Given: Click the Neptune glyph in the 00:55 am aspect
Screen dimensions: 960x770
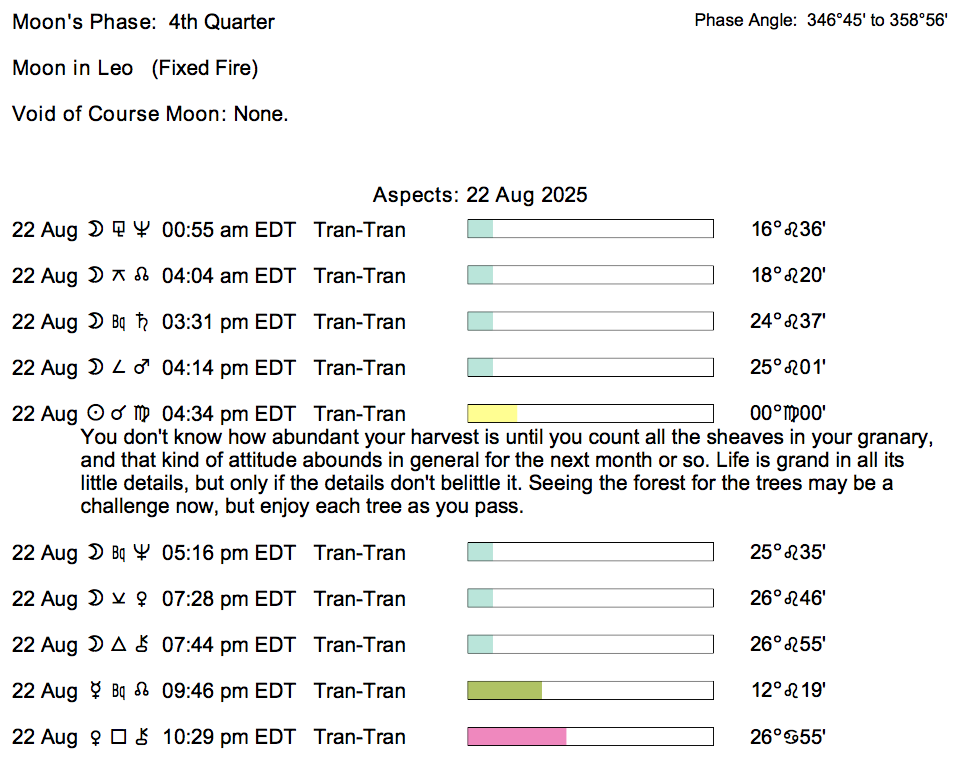Looking at the screenshot, I should (x=141, y=230).
